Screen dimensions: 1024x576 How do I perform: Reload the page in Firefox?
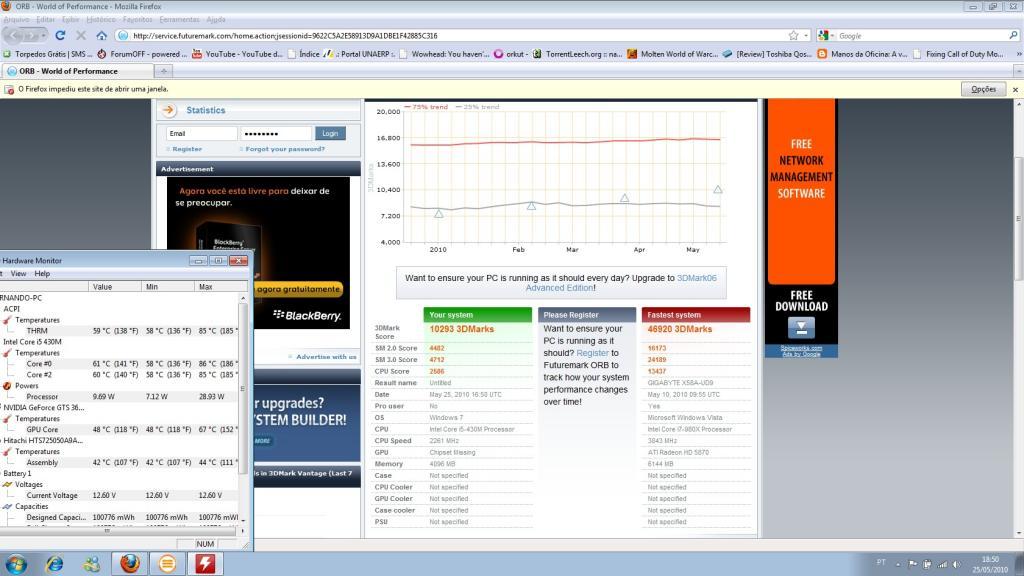[x=60, y=35]
